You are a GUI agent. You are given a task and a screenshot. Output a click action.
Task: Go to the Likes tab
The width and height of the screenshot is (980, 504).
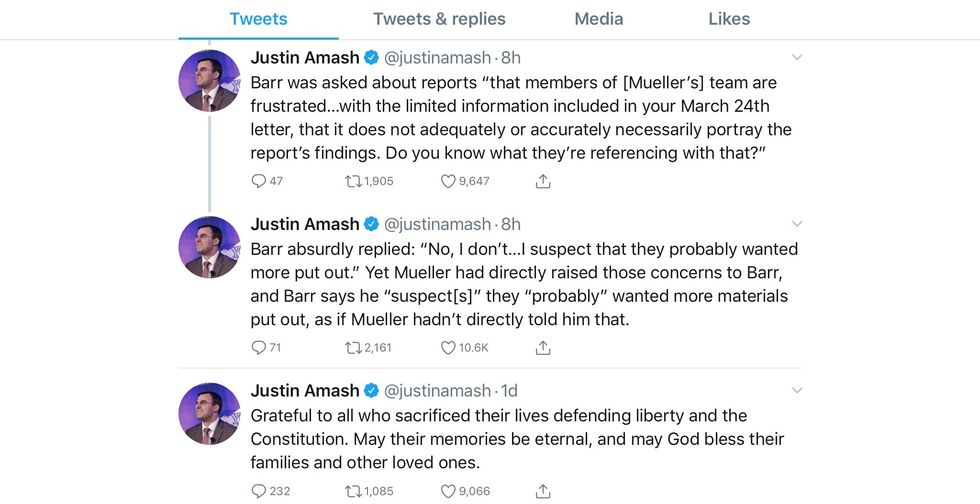(729, 19)
